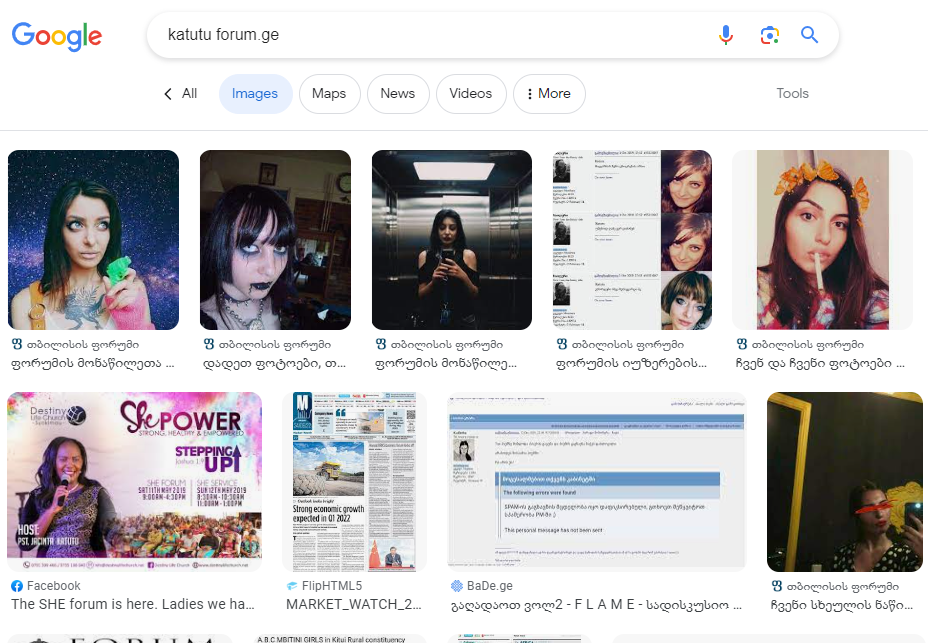The width and height of the screenshot is (928, 643).
Task: Open the 'F L A M E' BaDe.ge result title
Action: 597,605
